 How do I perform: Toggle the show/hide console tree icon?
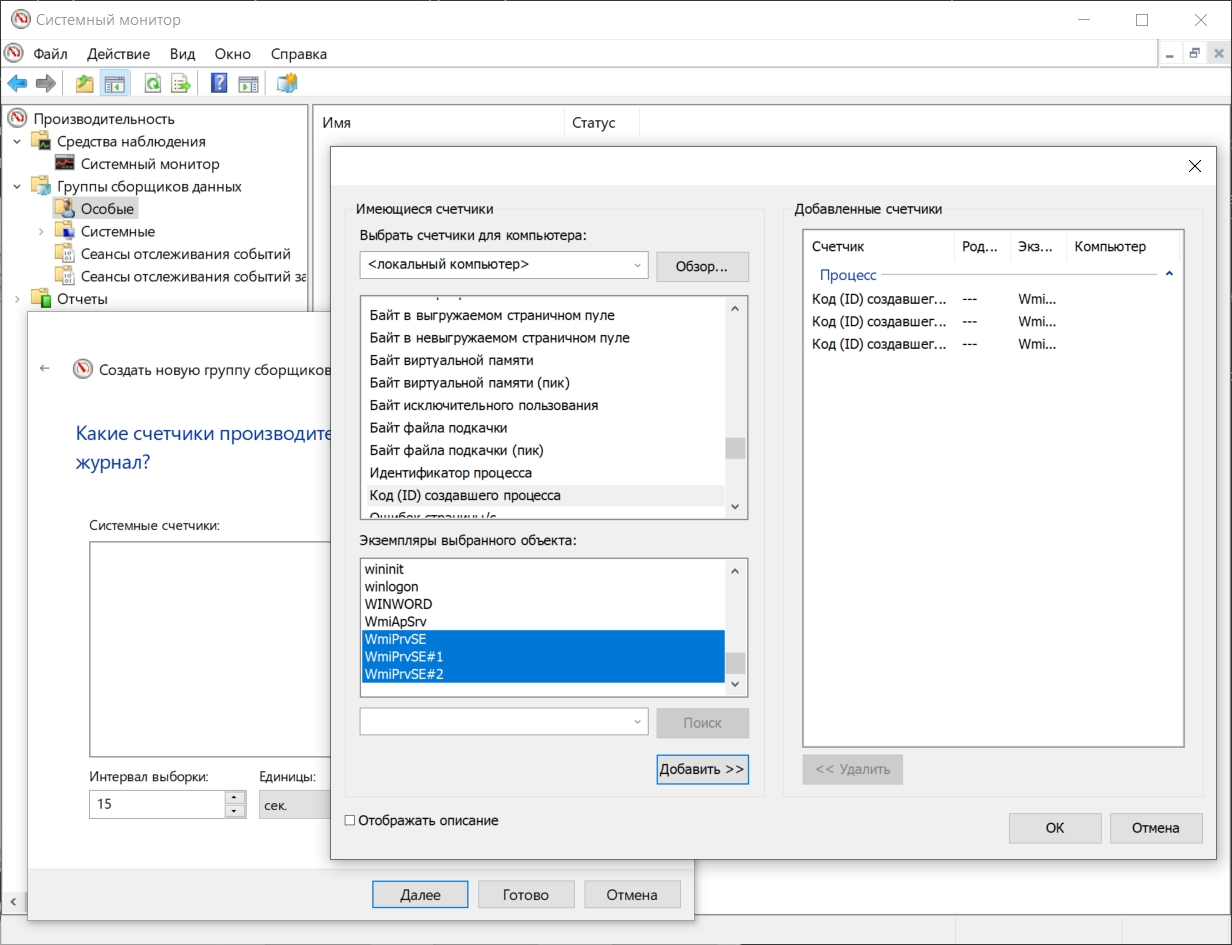tap(114, 84)
